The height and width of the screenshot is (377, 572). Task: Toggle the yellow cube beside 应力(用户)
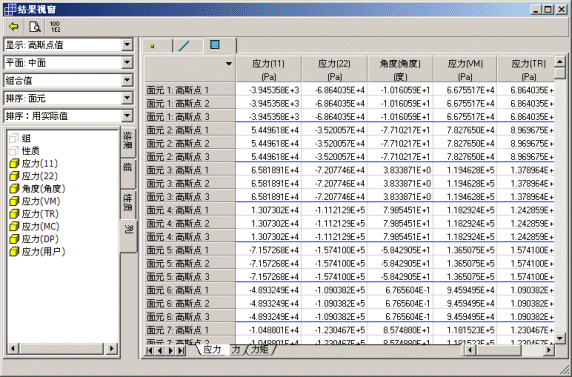tap(14, 251)
